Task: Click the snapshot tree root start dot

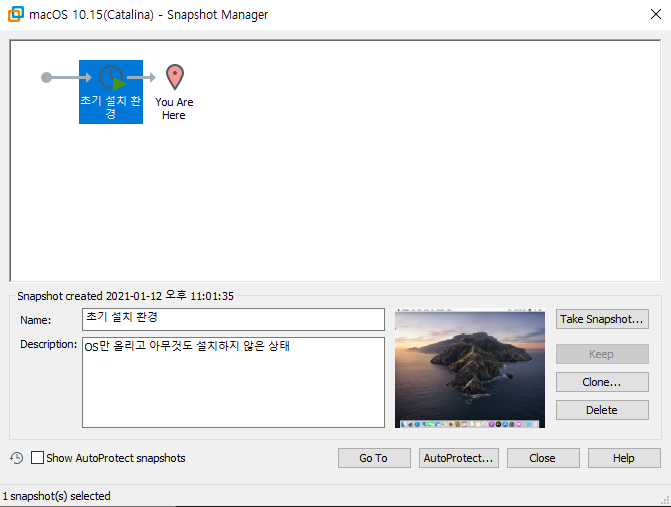Action: [46, 77]
